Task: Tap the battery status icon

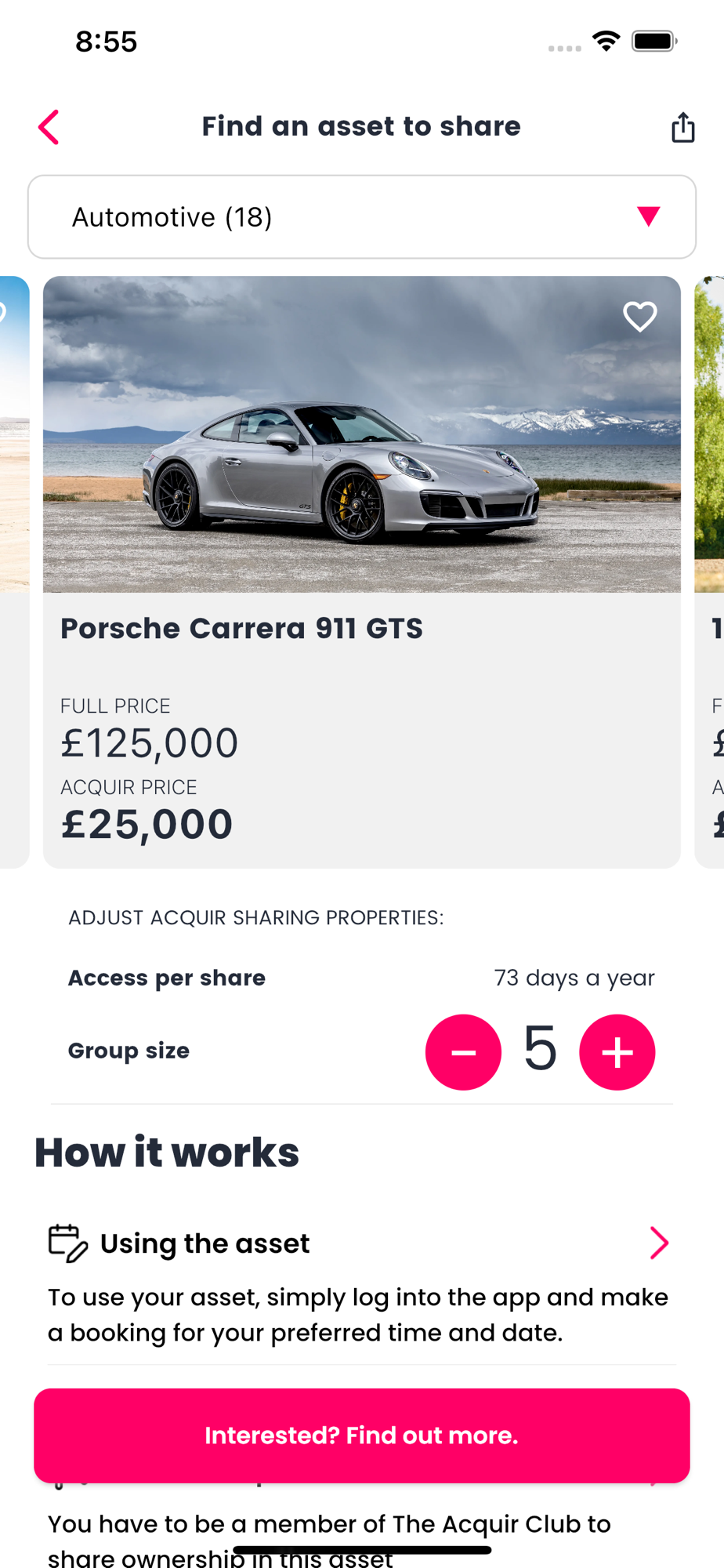Action: click(653, 41)
